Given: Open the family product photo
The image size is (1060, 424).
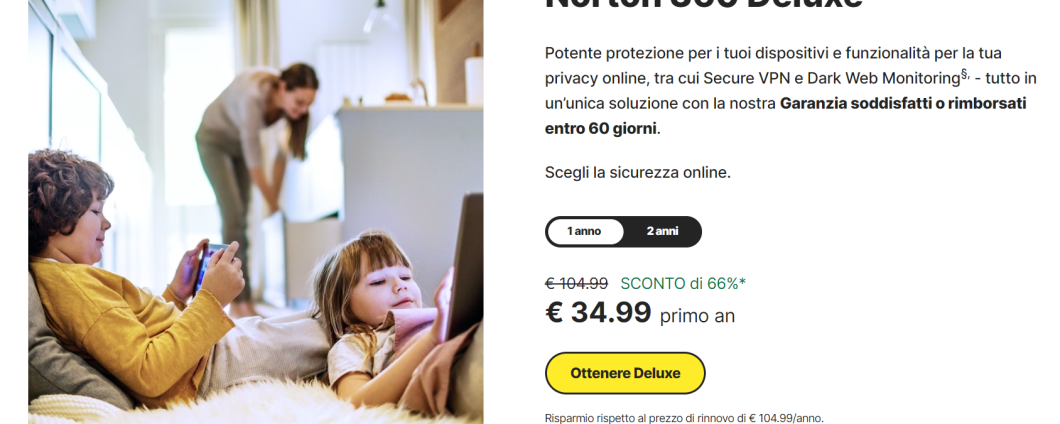Looking at the screenshot, I should [256, 210].
